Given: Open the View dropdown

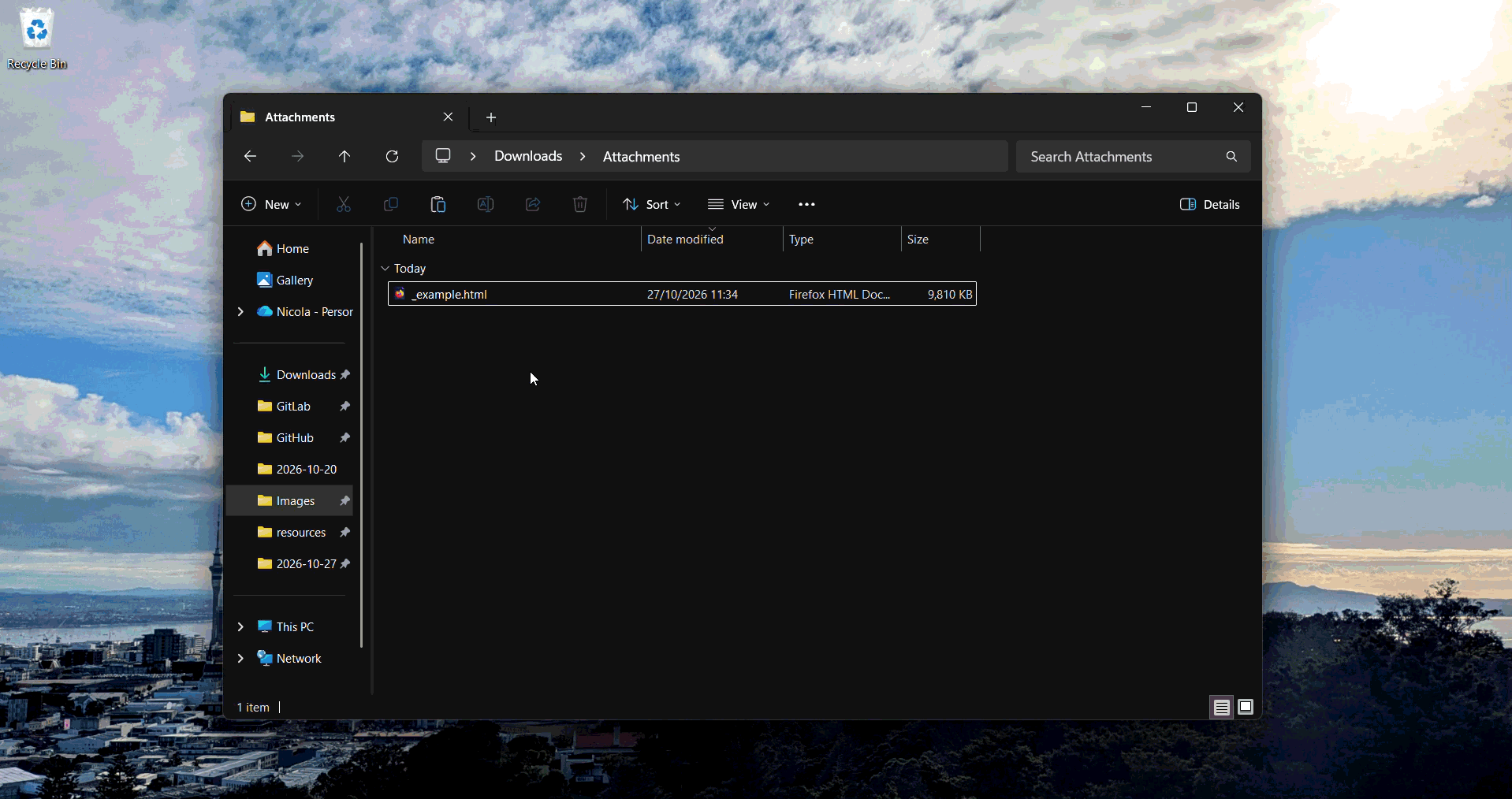Looking at the screenshot, I should click(x=739, y=204).
